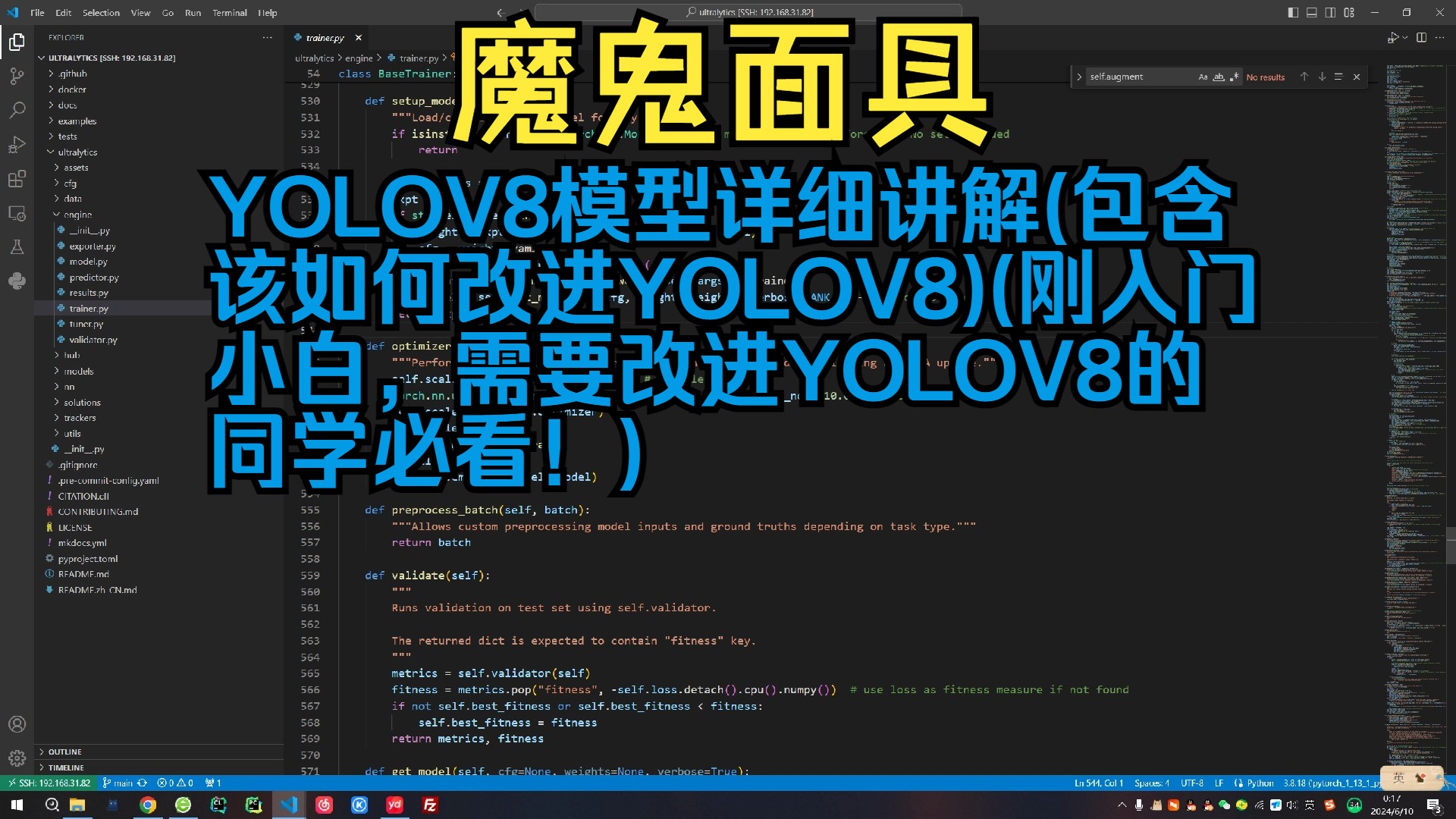The image size is (1456, 819).
Task: Open the Python sidebar view
Action: (x=17, y=281)
